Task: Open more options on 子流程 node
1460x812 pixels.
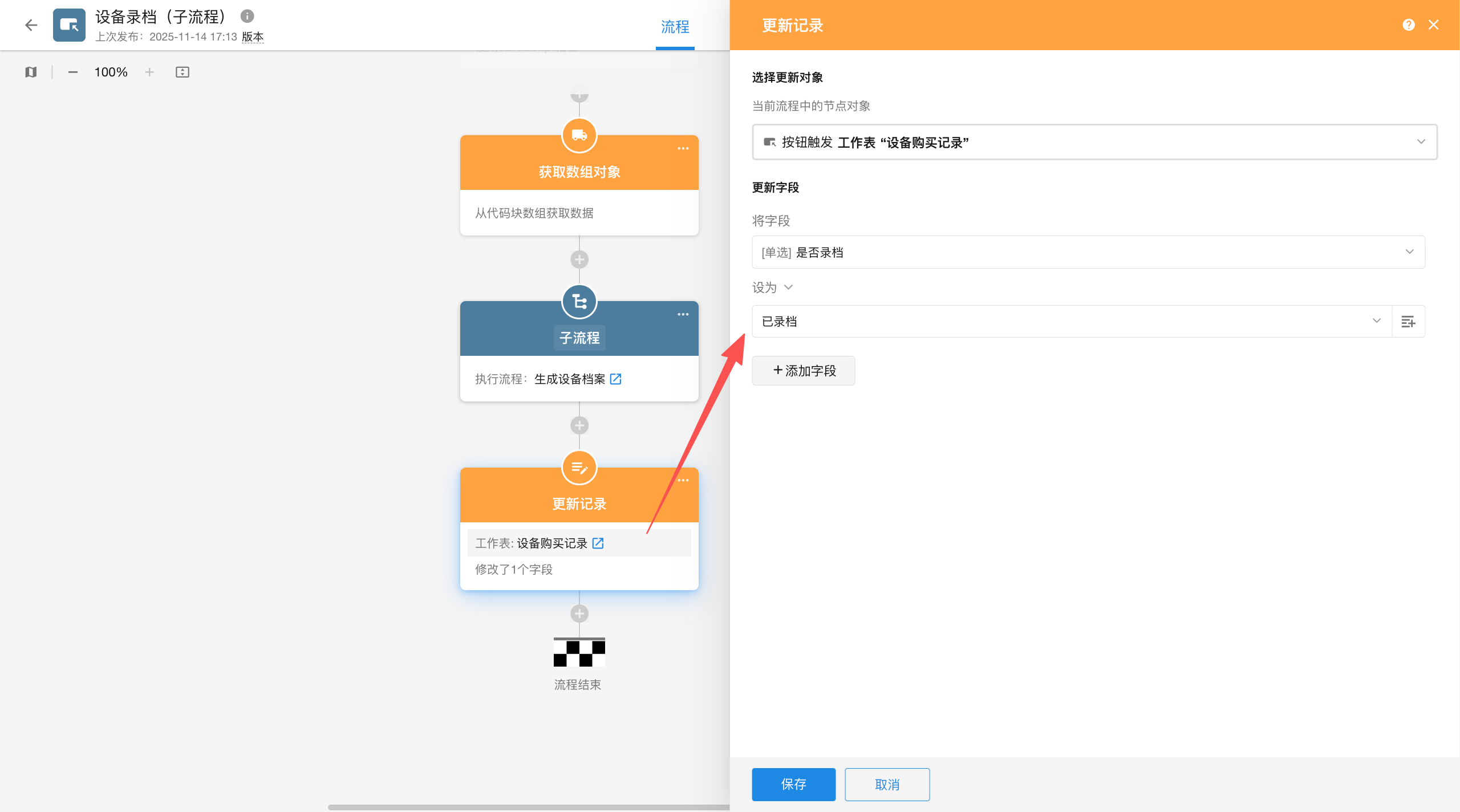Action: coord(683,314)
